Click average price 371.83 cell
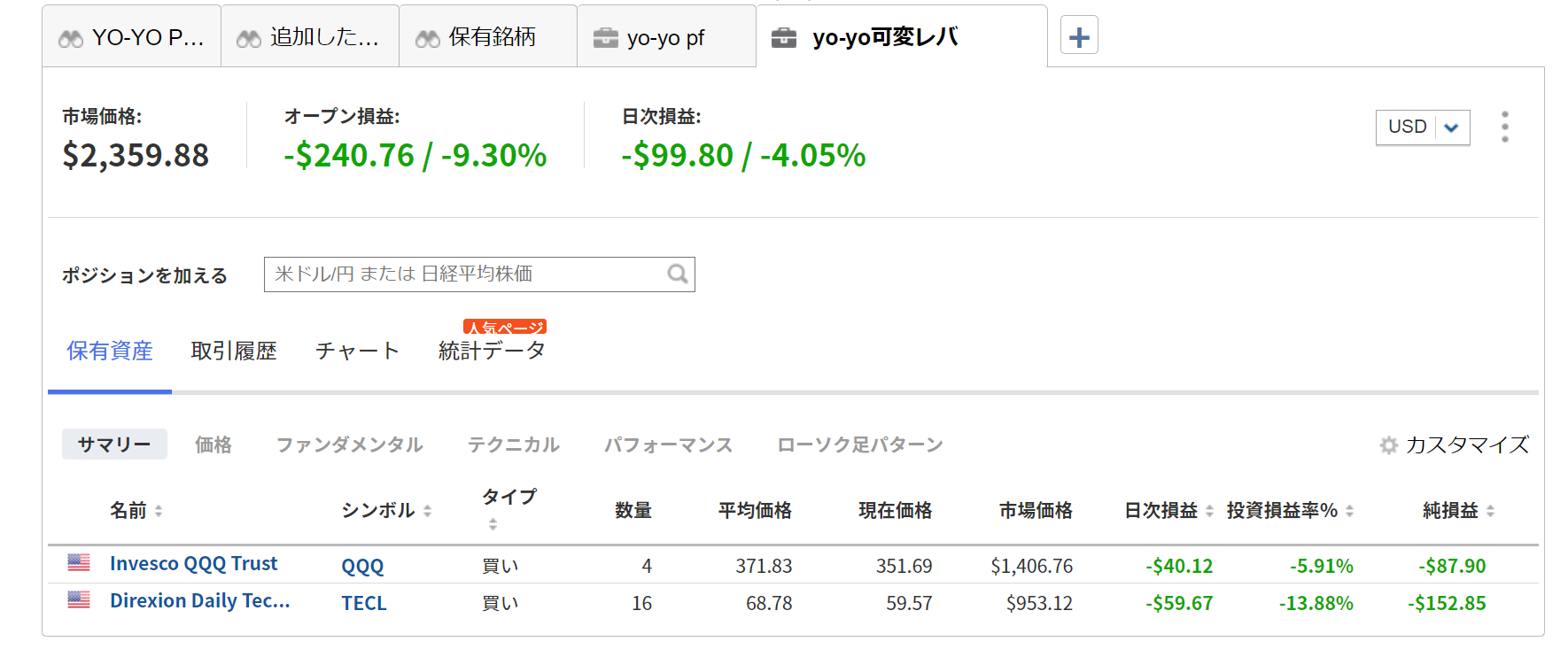Image resolution: width=1568 pixels, height=657 pixels. pos(764,566)
